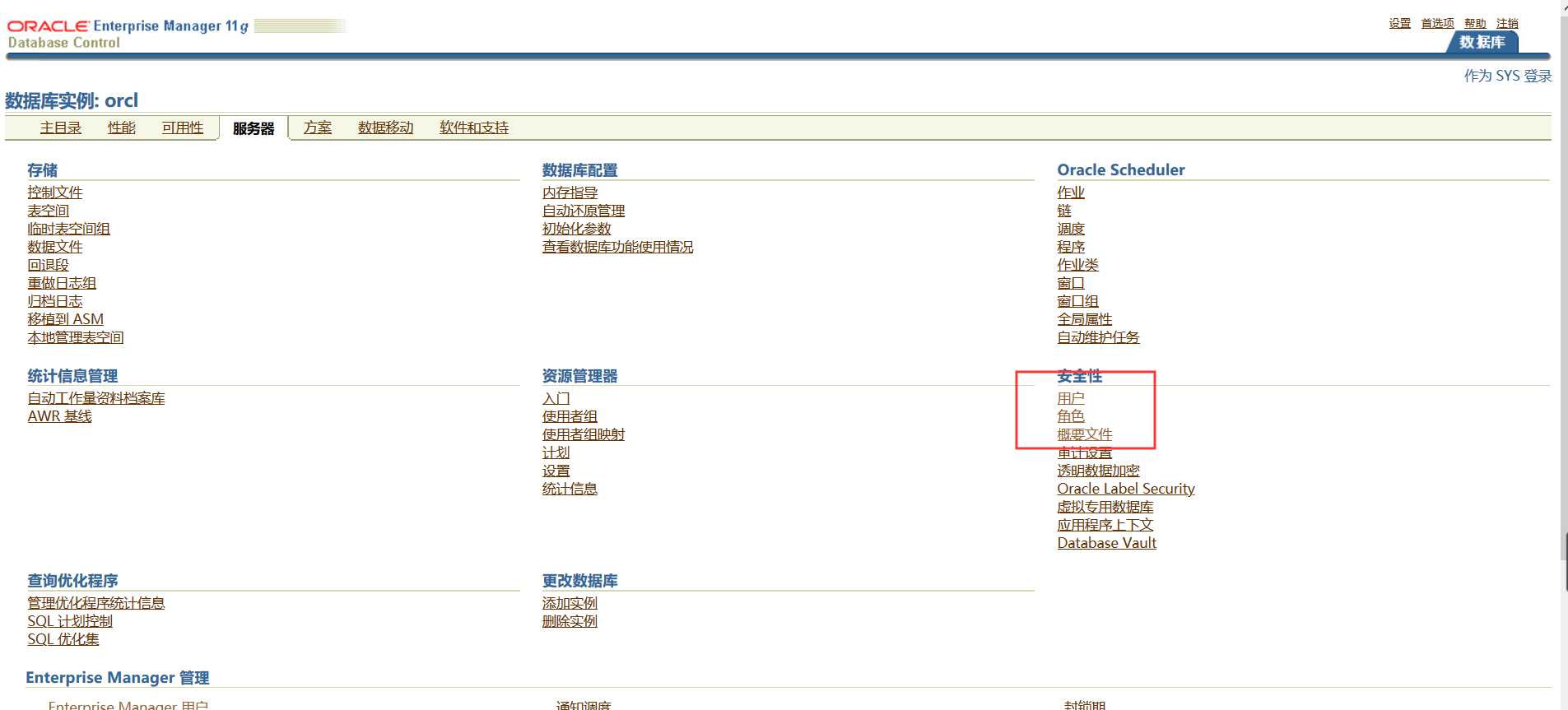Open 用户 under 安全性
This screenshot has height=710, width=1568.
[x=1071, y=398]
